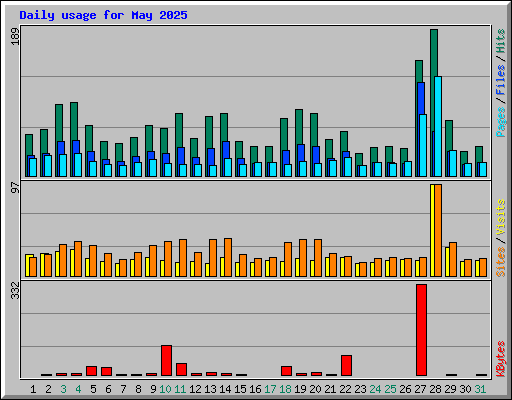Click day 27 on the x-axis
The width and height of the screenshot is (512, 400).
(x=420, y=389)
